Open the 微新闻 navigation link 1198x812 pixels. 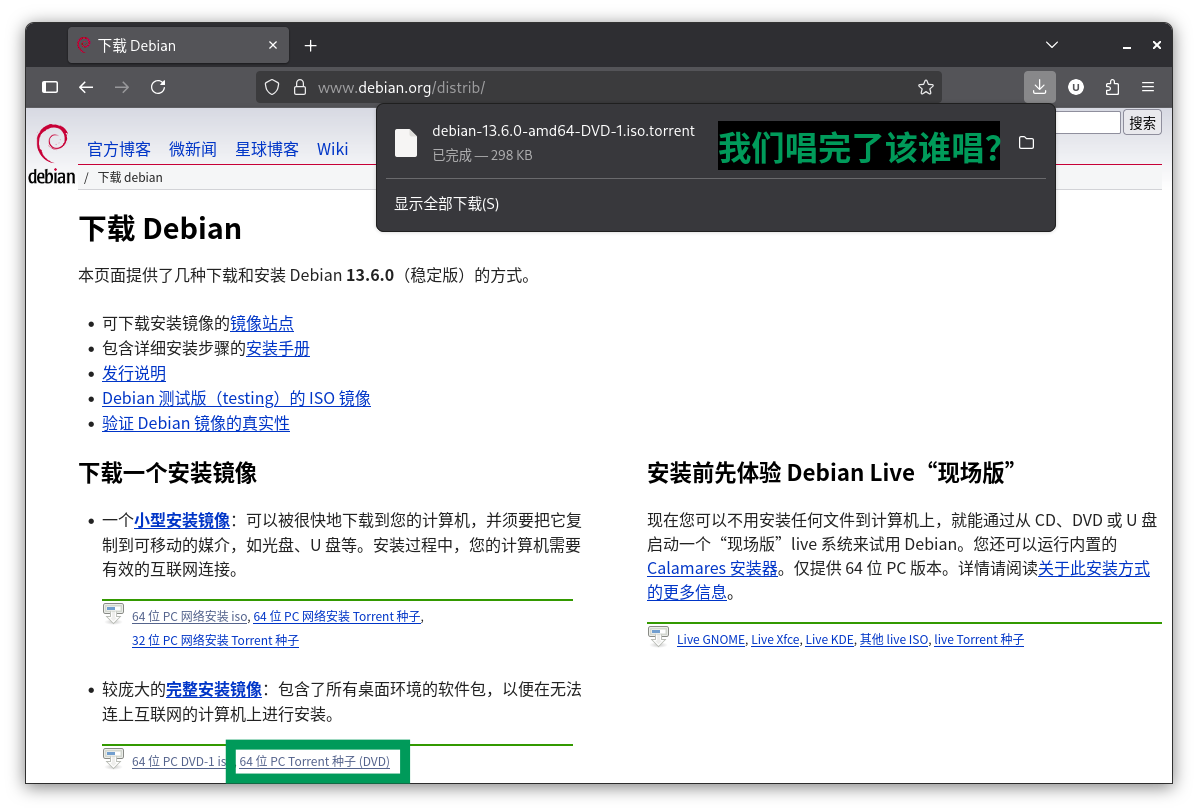coord(193,149)
